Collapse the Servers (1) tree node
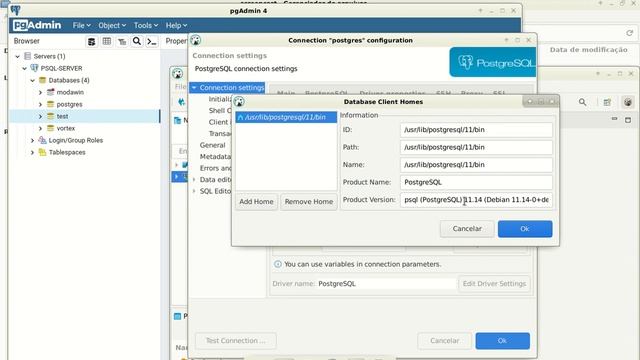Viewport: 640px width, 360px height. tap(18, 56)
